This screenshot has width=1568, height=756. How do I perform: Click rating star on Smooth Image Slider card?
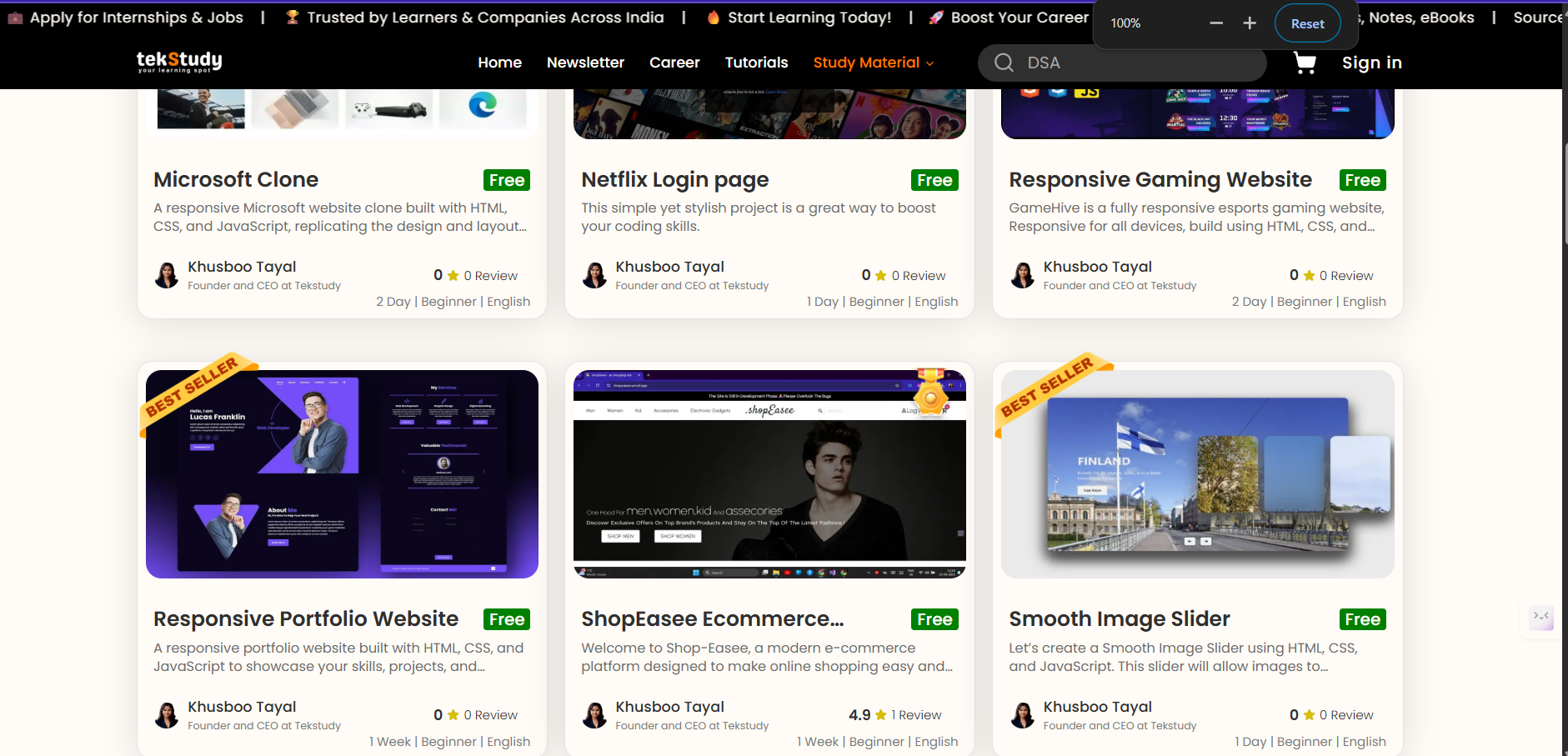(x=1309, y=715)
